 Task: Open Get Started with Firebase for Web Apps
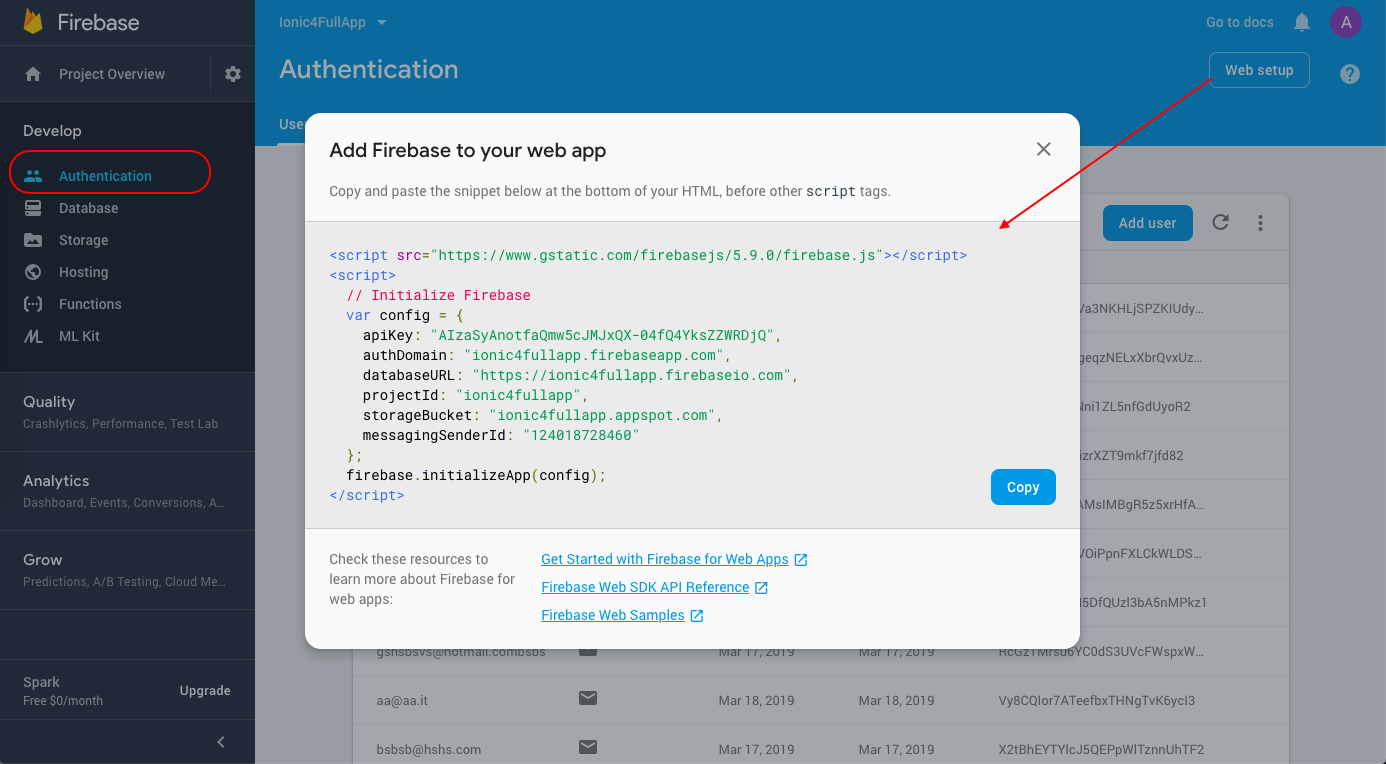[x=665, y=560]
